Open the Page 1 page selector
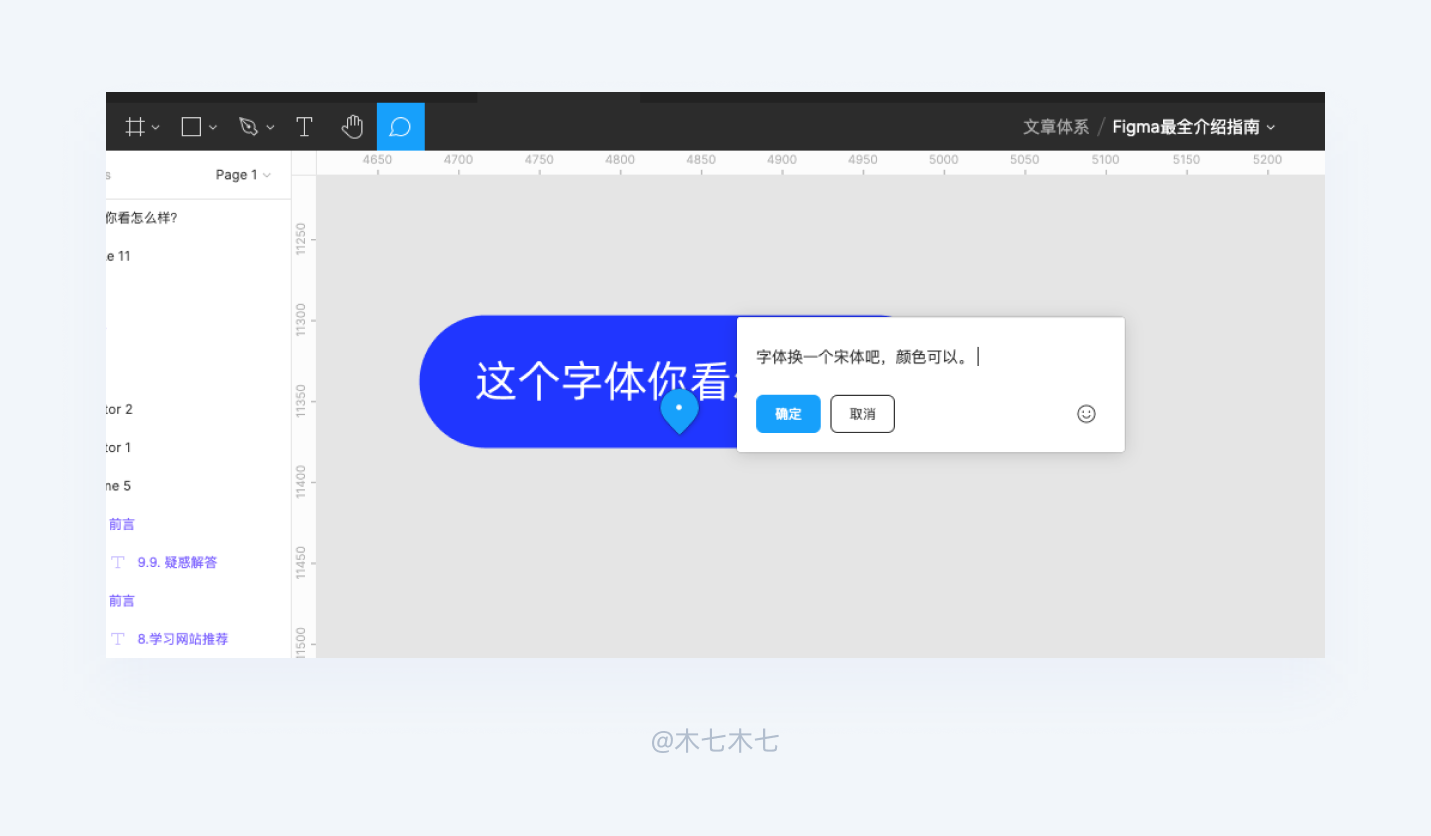The image size is (1431, 836). click(243, 175)
